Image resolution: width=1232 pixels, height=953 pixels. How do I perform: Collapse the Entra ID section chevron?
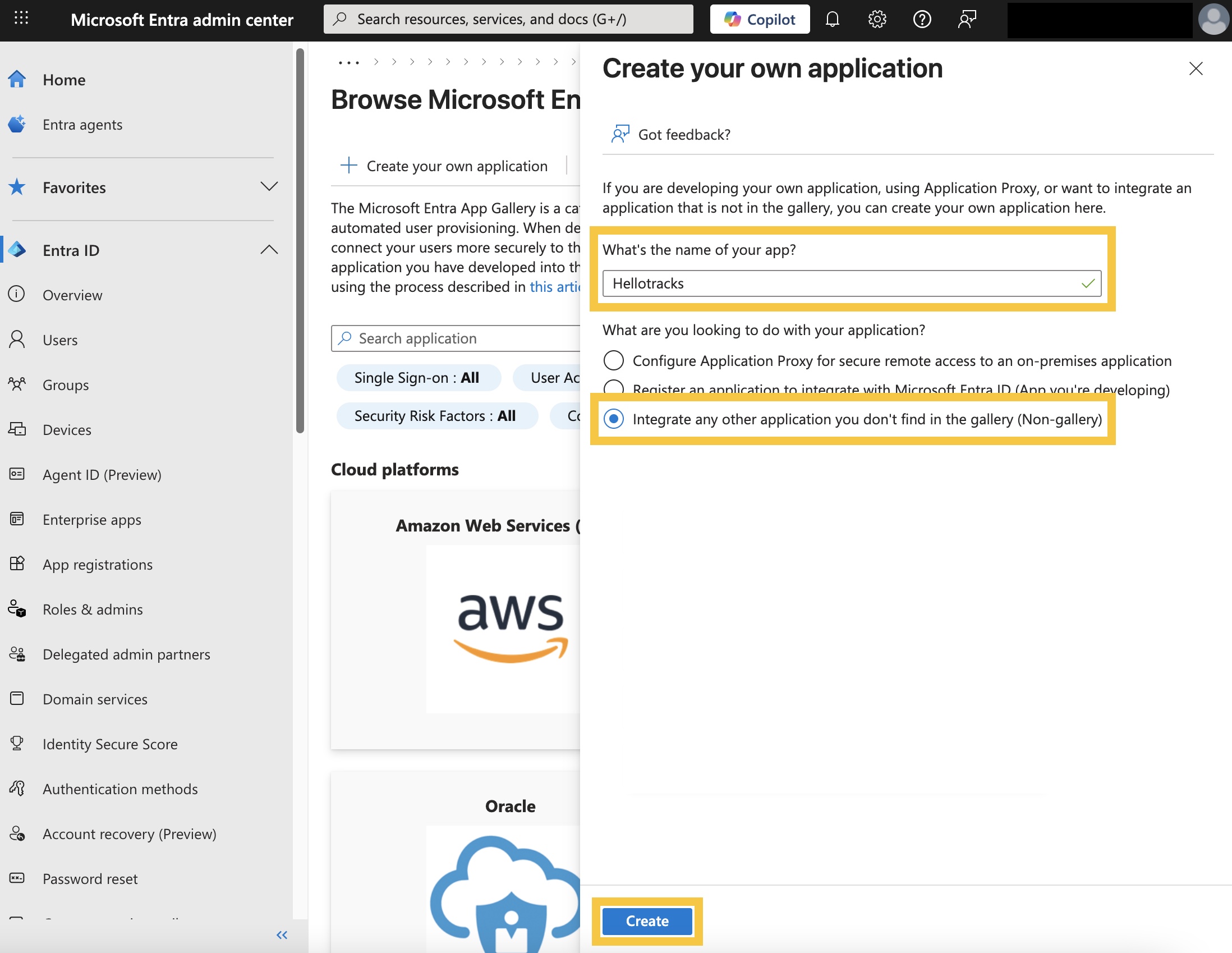(x=269, y=249)
